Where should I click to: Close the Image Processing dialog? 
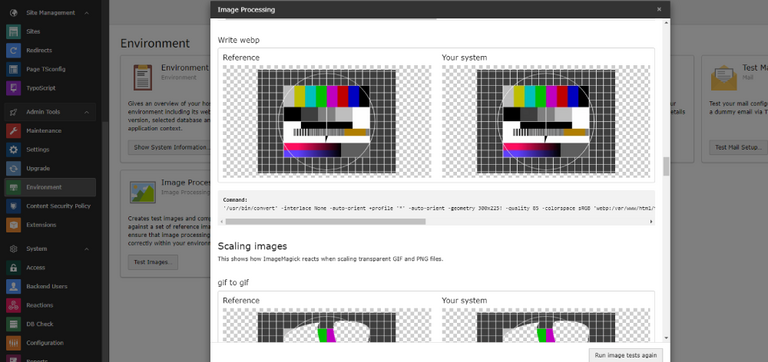click(x=659, y=9)
